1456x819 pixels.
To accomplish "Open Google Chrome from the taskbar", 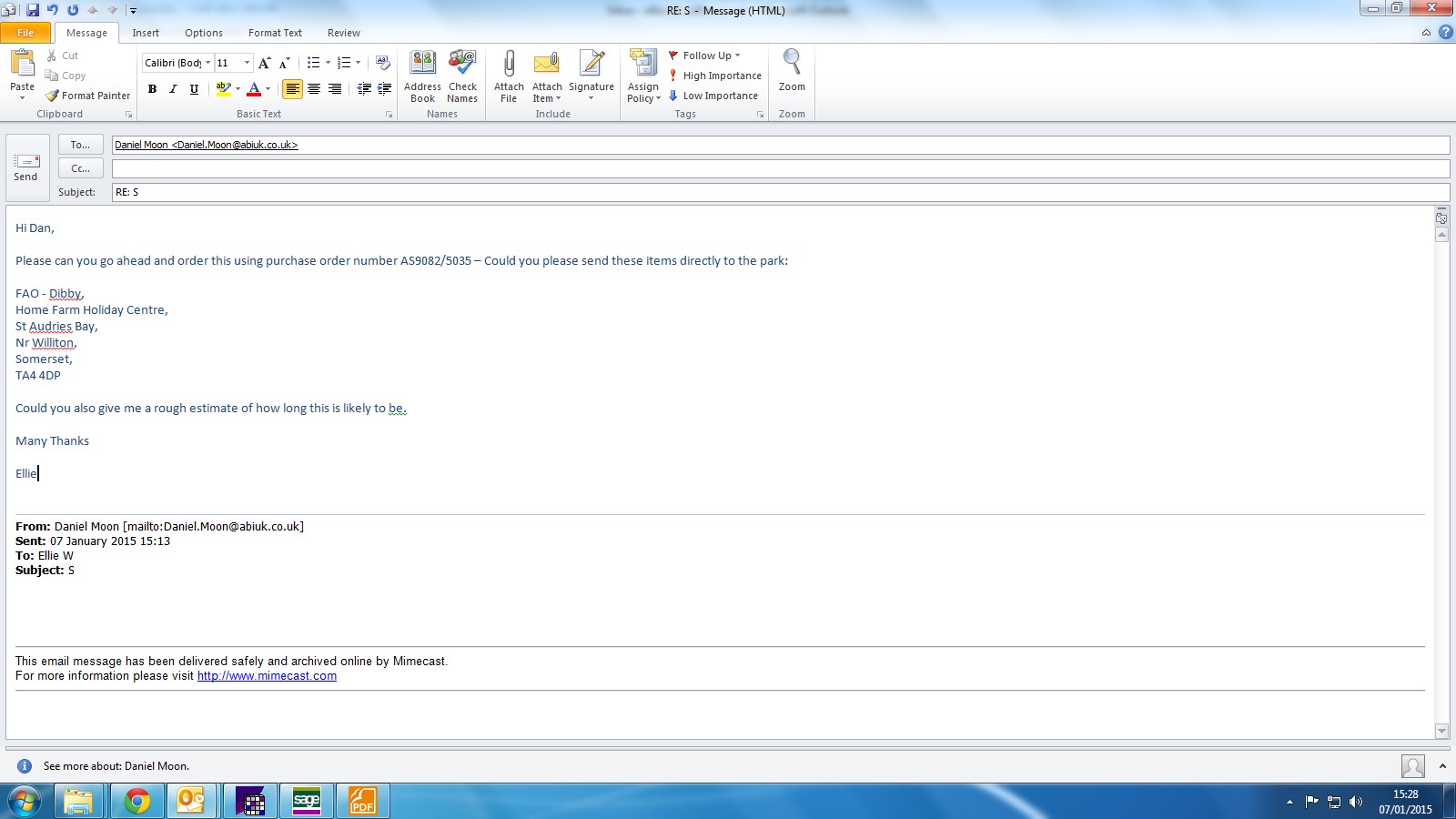I will click(x=137, y=801).
